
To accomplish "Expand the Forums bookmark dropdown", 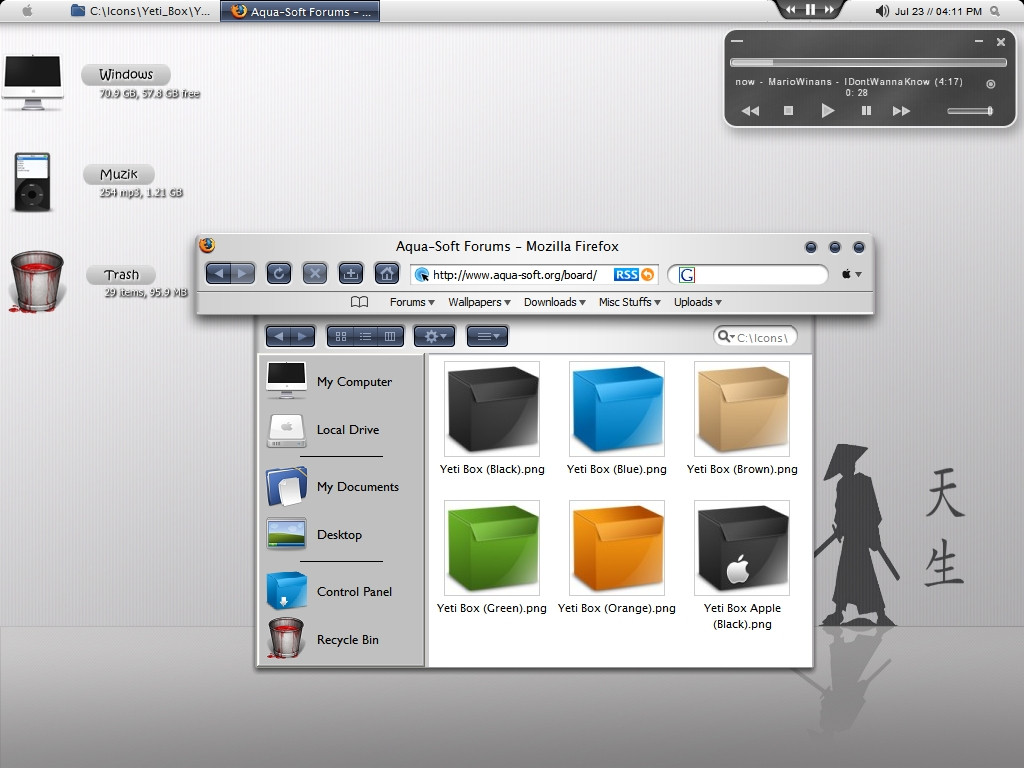I will coord(412,302).
